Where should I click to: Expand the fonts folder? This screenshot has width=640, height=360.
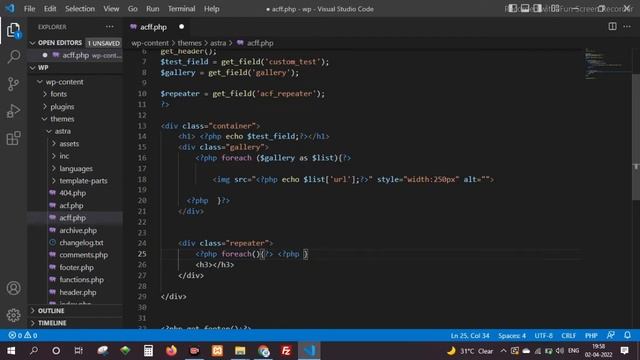point(58,94)
